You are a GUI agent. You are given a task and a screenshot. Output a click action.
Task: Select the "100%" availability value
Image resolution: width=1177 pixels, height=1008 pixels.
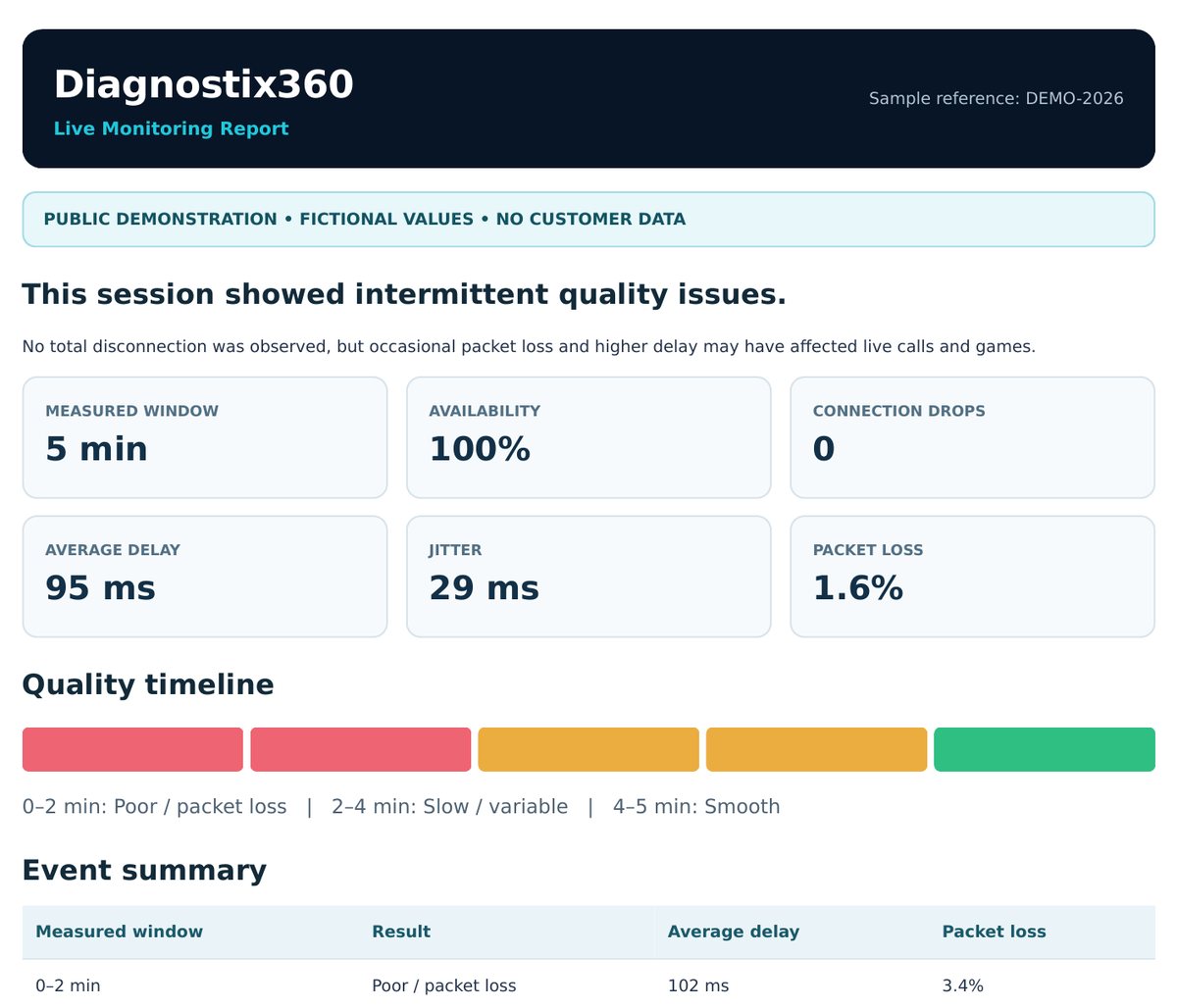tap(480, 449)
